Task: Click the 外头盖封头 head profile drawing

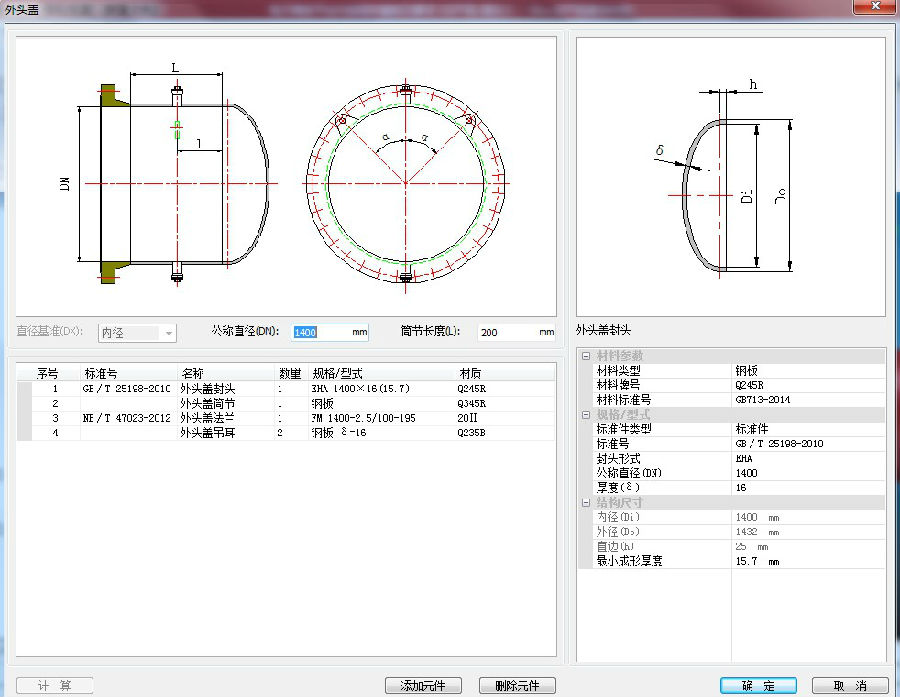Action: [x=731, y=177]
